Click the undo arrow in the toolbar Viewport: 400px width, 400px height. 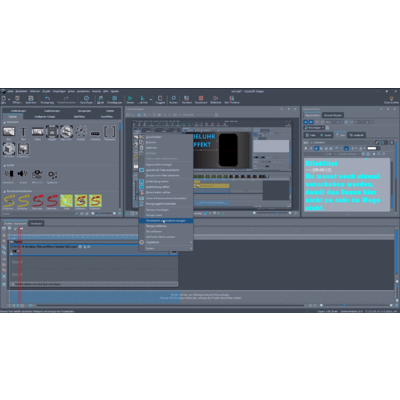(47, 99)
